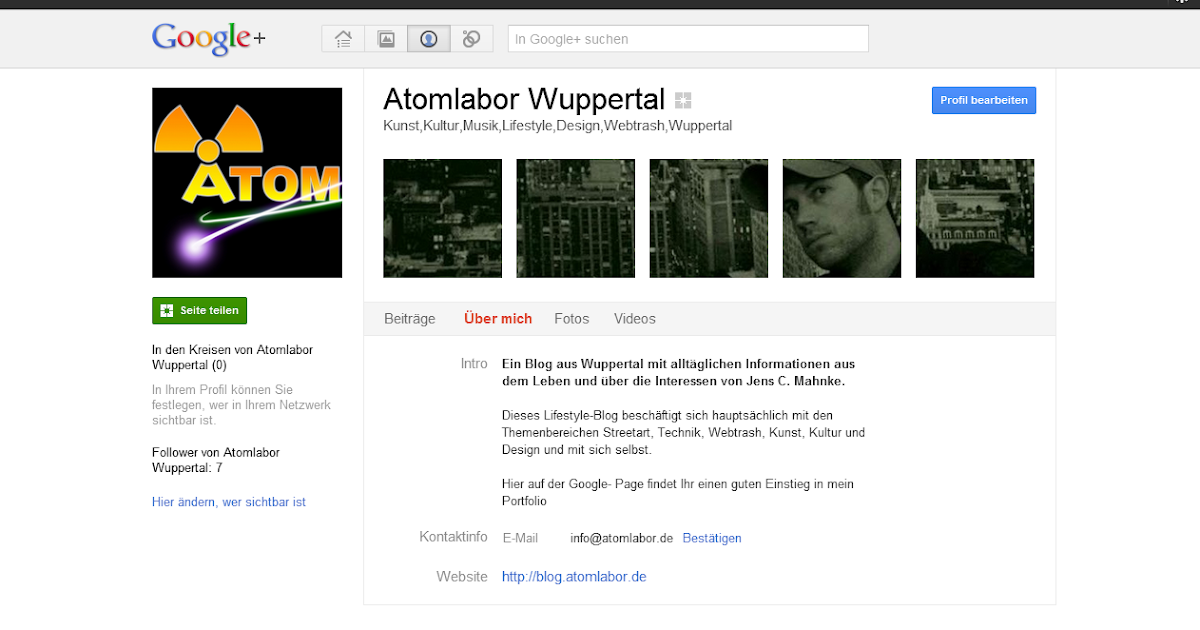Screen dimensions: 1200x630
Task: Click the 'Bestätigen' email link
Action: point(712,538)
